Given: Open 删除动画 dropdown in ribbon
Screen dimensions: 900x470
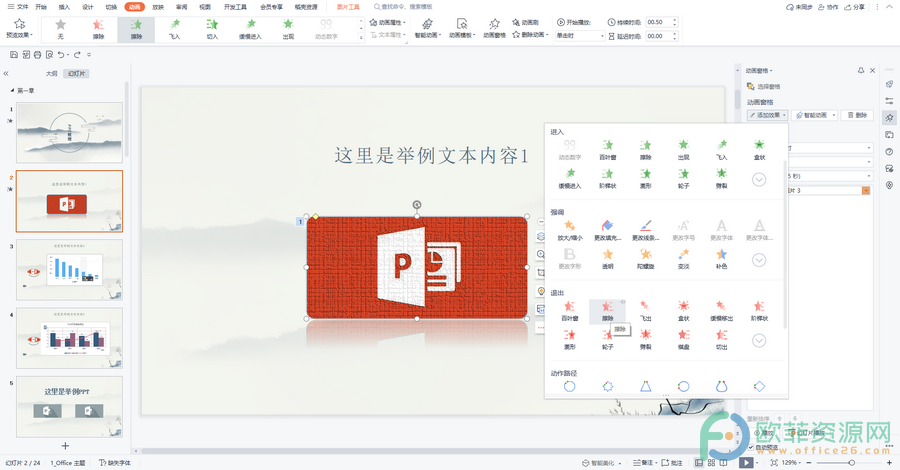Looking at the screenshot, I should click(530, 34).
